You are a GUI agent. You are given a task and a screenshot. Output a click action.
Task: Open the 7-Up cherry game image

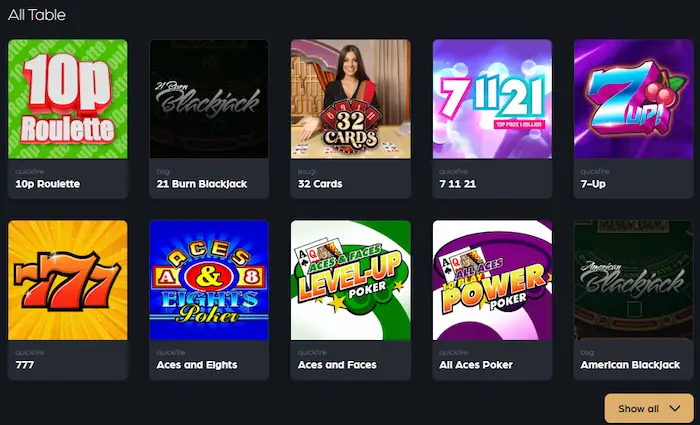coord(633,99)
